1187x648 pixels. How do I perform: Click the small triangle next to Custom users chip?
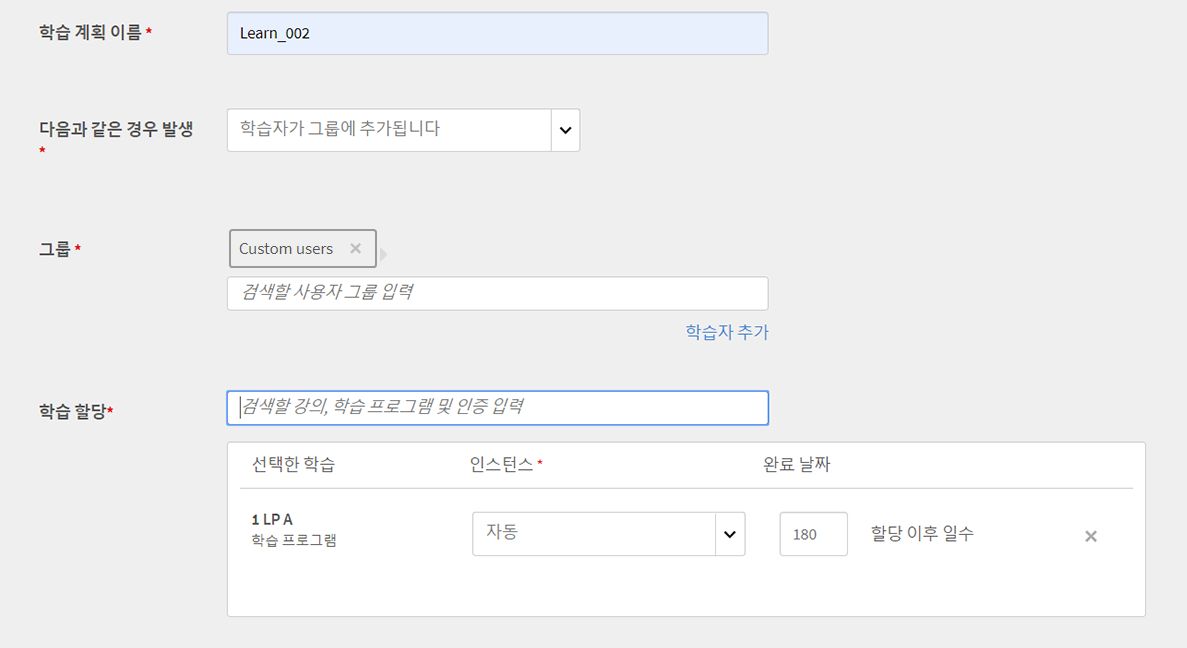click(x=383, y=254)
